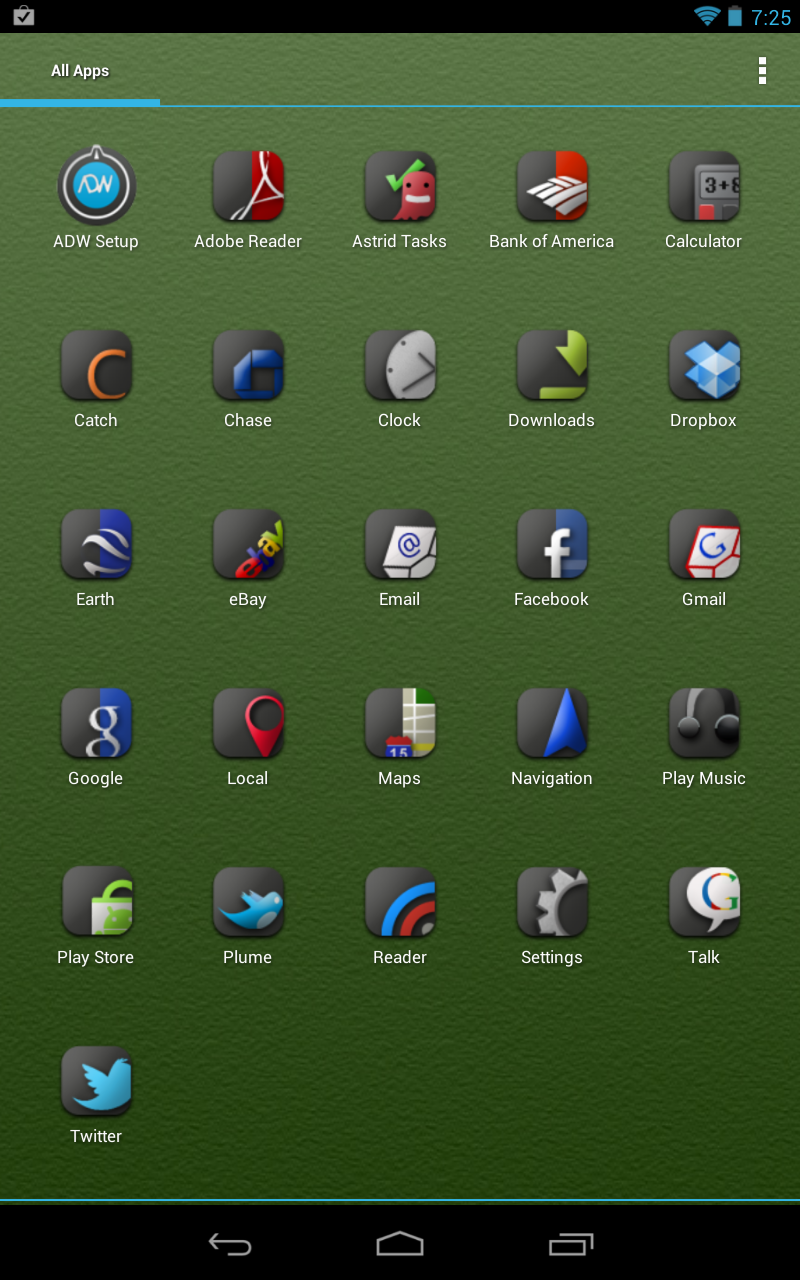Launch the Local places app
The height and width of the screenshot is (1280, 800).
click(x=248, y=723)
